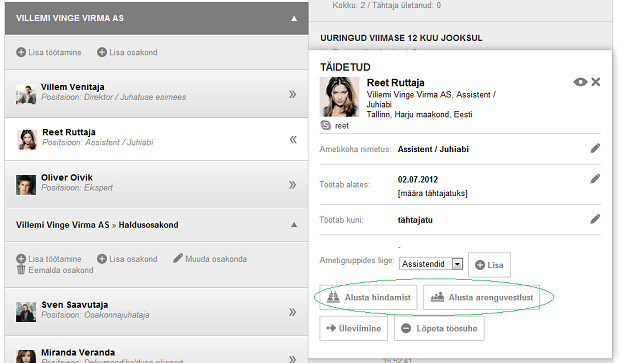The width and height of the screenshot is (620, 363).
Task: Click Sven Saavutaja name in list
Action: coord(75,305)
